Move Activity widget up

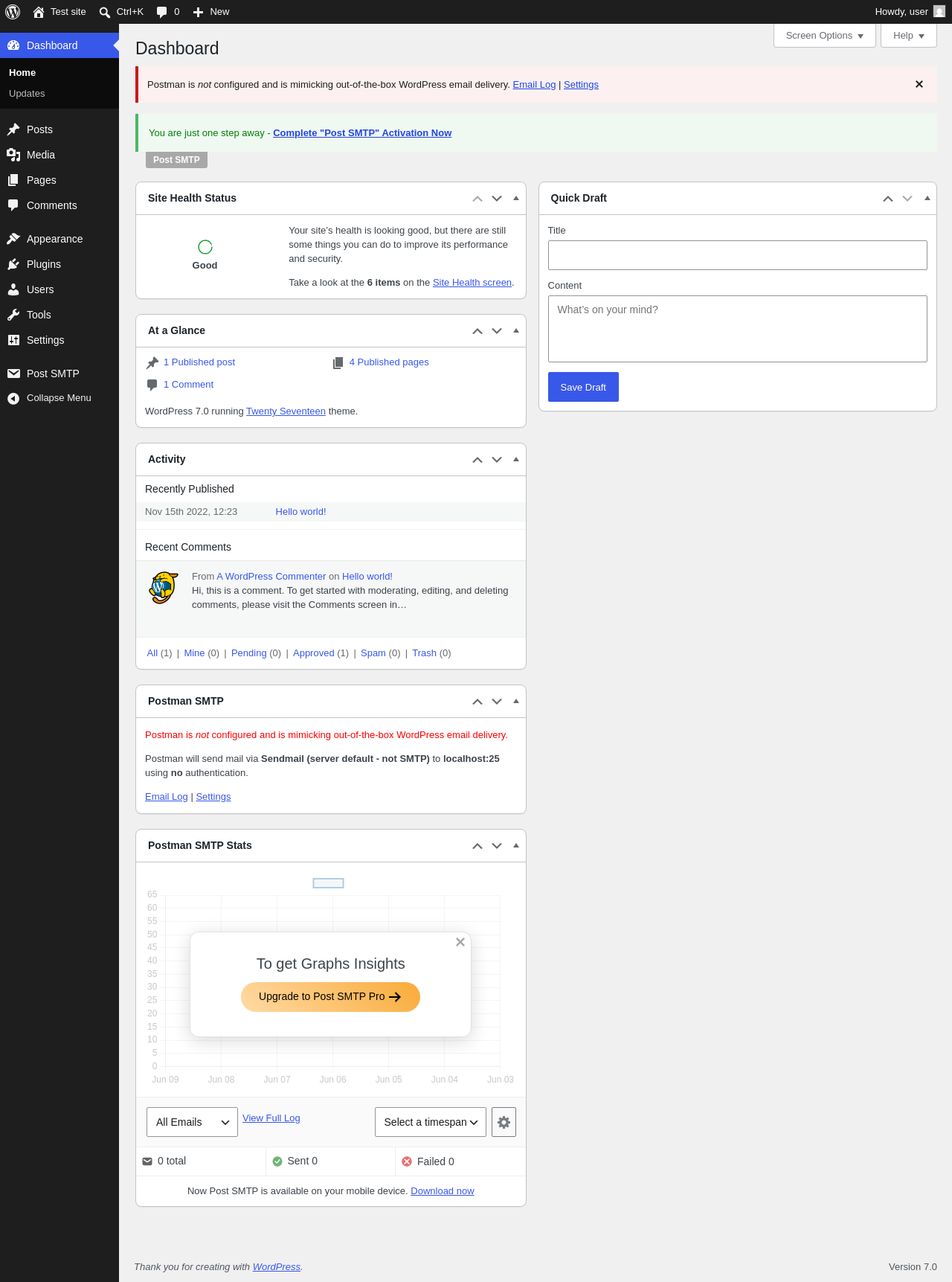pos(477,460)
